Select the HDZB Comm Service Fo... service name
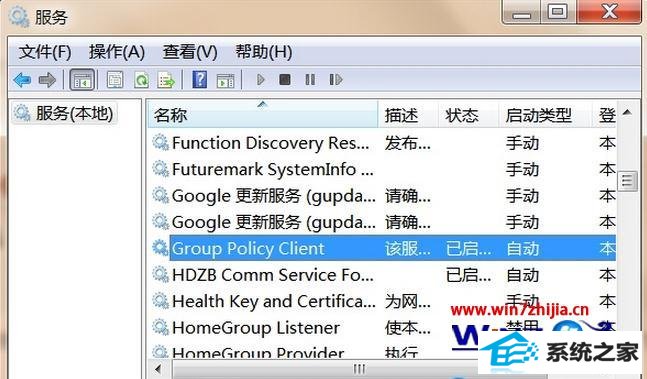Viewport: 647px width, 379px height. (x=273, y=275)
